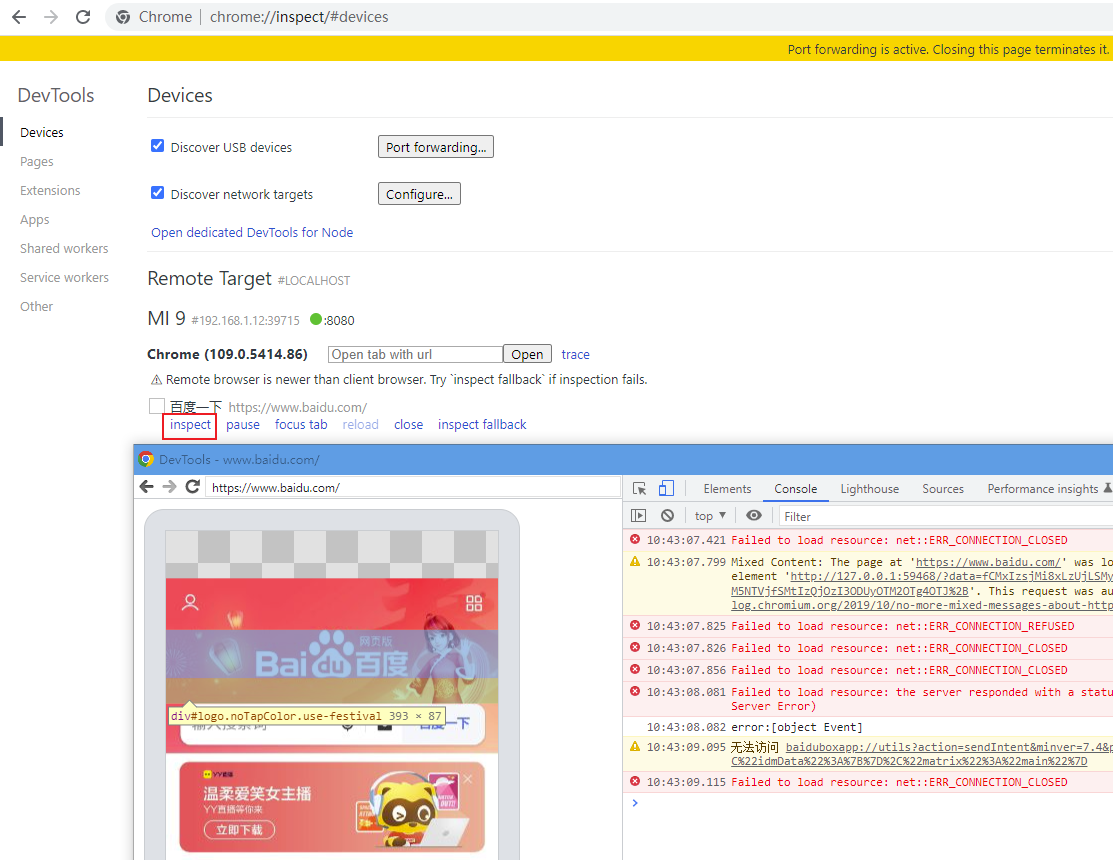The height and width of the screenshot is (860, 1113).
Task: Click forward arrow in DevTools remote browser
Action: [x=169, y=487]
